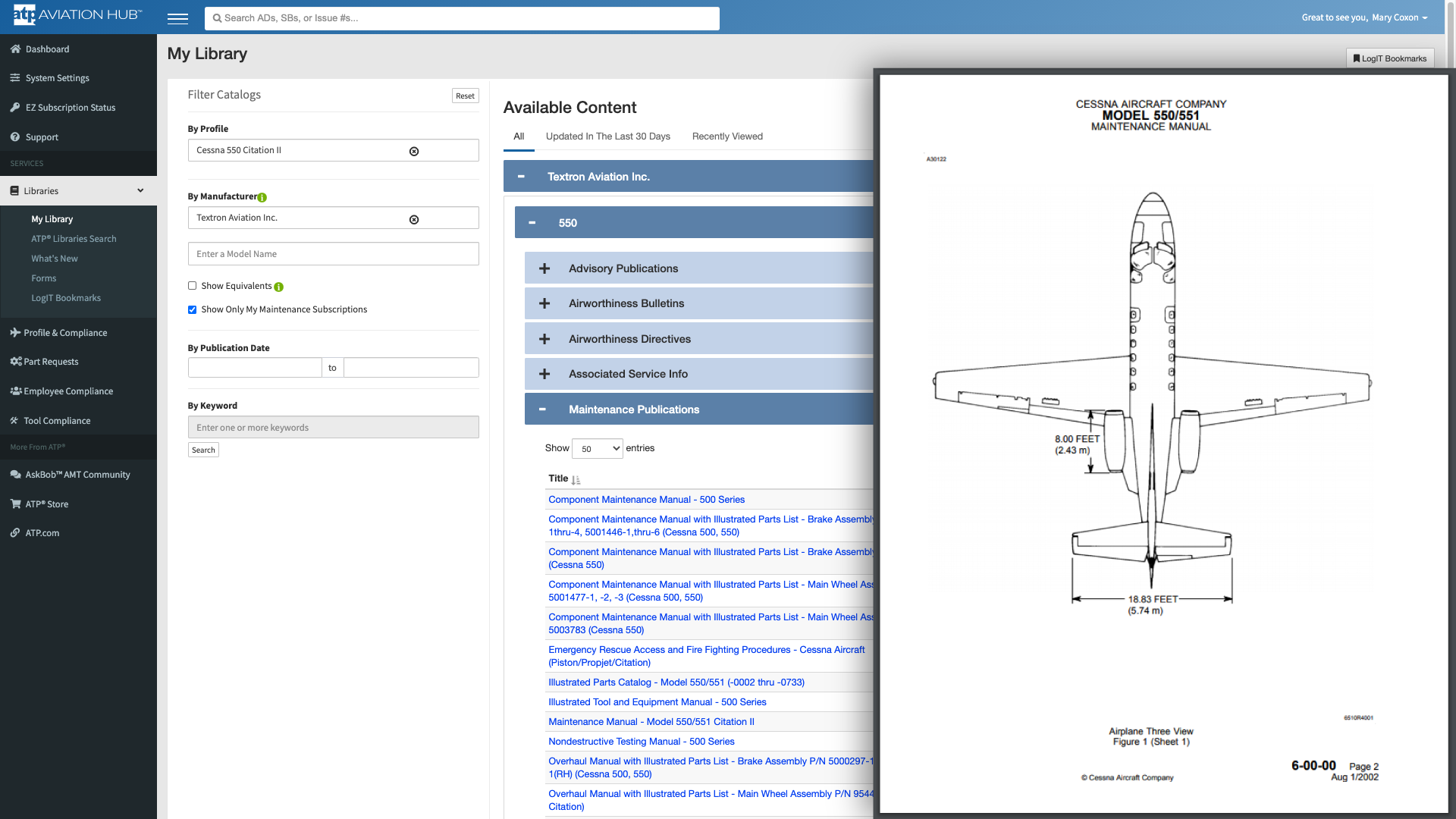Uncheck Show Only My Maintenance Subscriptions
The height and width of the screenshot is (819, 1456).
[193, 309]
